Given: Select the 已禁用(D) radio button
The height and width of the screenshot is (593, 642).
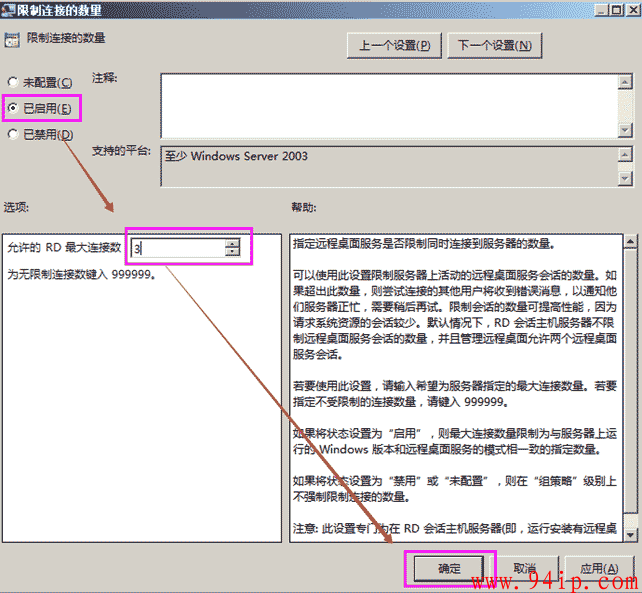Looking at the screenshot, I should [x=13, y=134].
